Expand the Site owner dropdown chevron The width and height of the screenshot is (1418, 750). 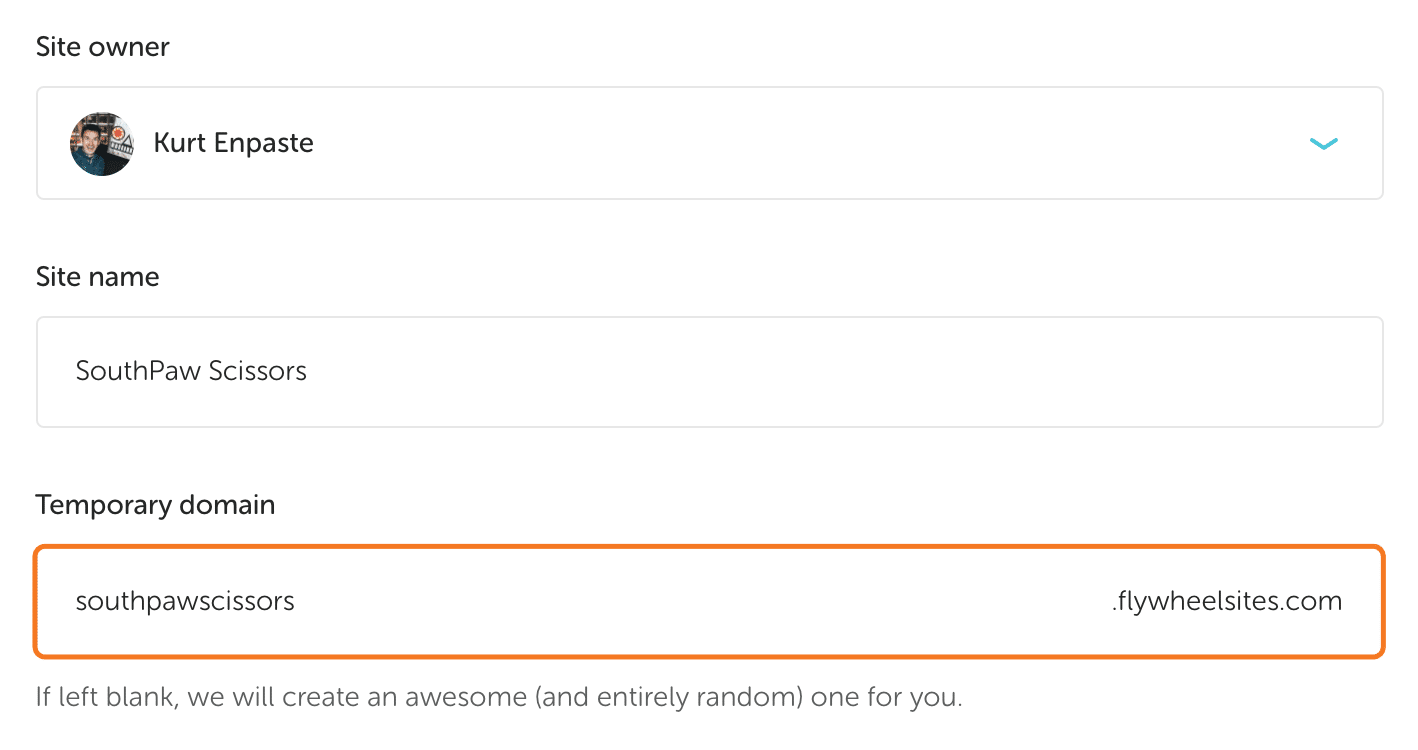(1323, 144)
